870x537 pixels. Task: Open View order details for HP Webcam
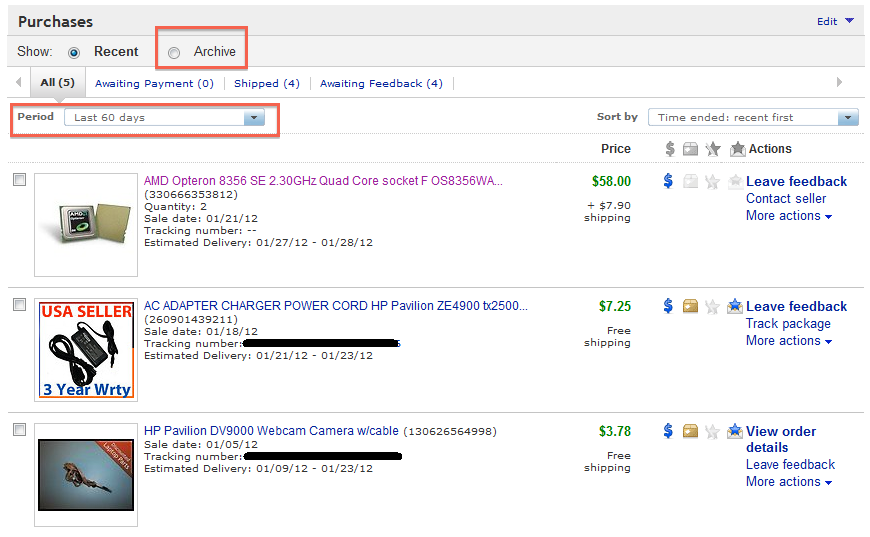780,439
